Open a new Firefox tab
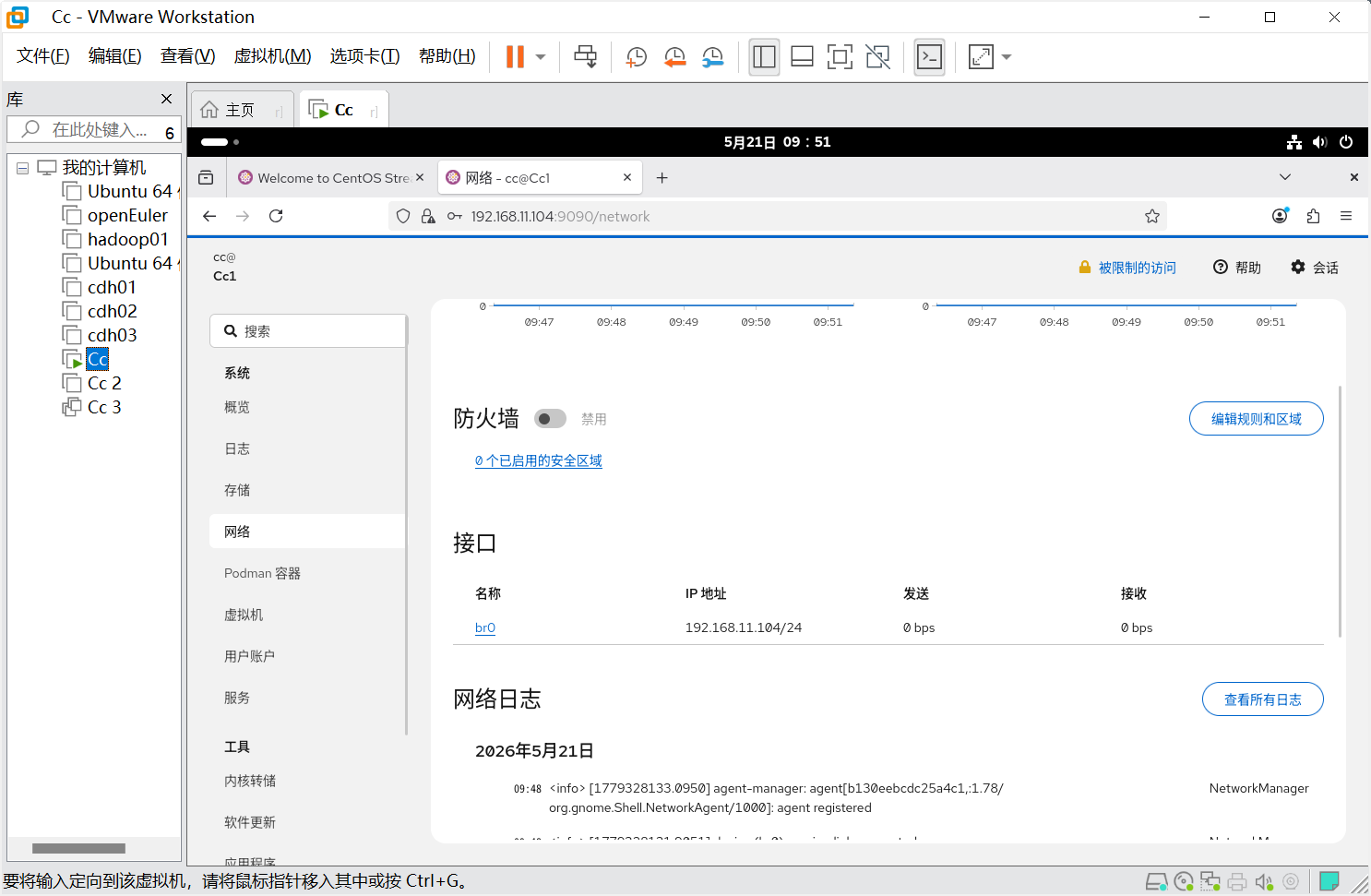 coord(662,177)
